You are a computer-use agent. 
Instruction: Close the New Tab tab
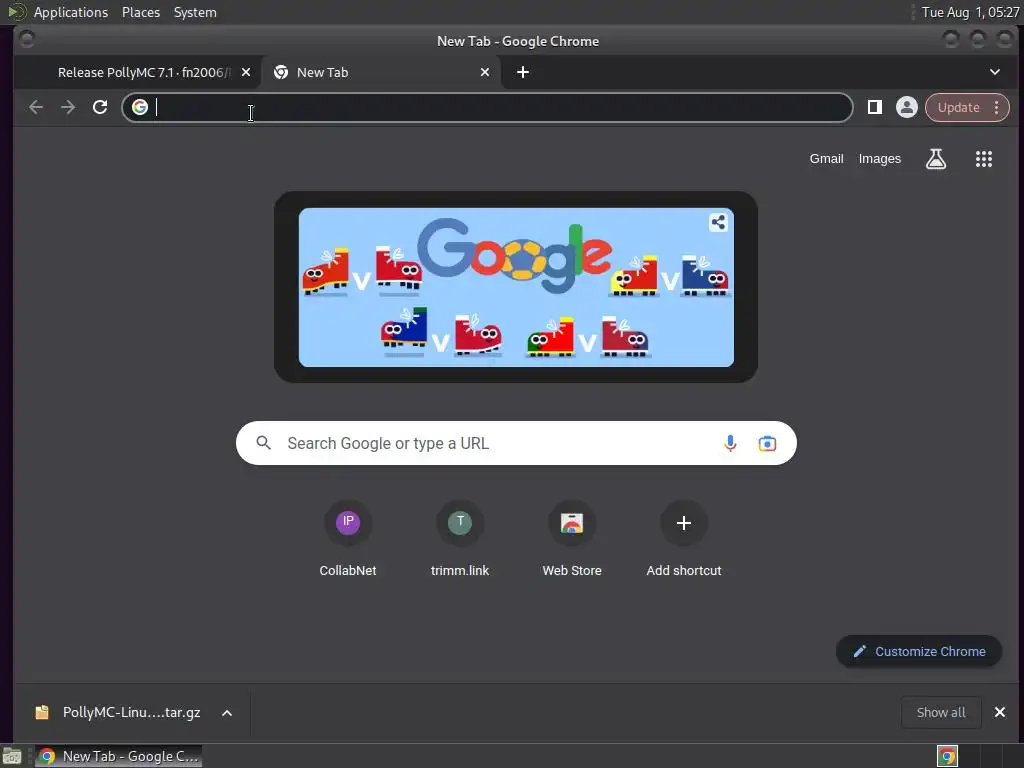pos(485,72)
